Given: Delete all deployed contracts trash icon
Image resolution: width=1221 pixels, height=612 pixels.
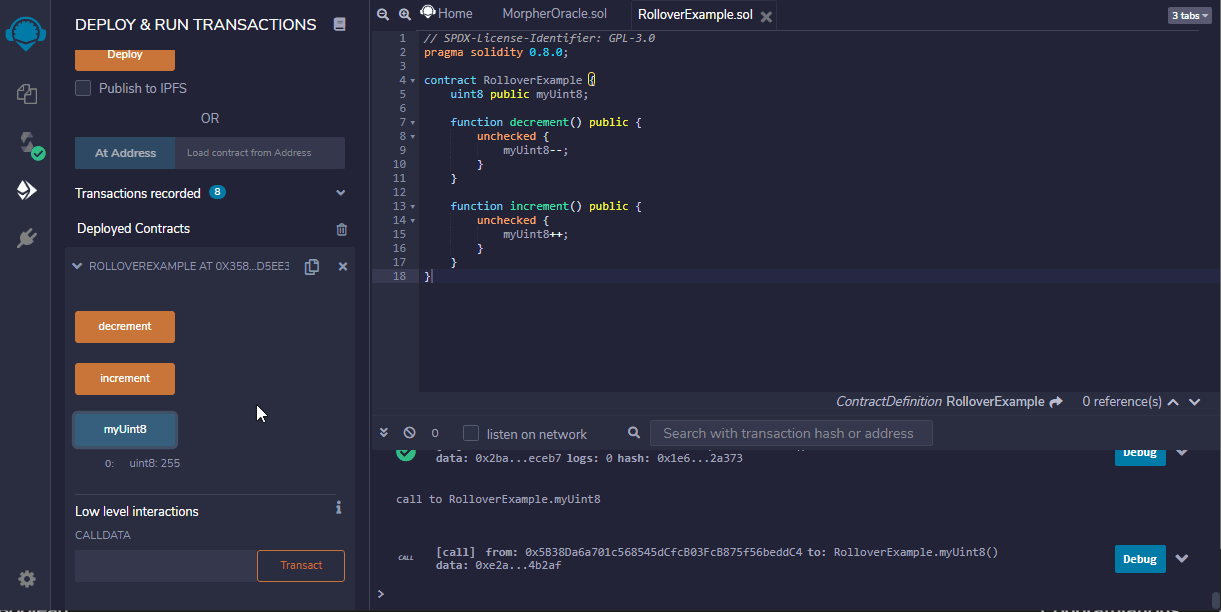Looking at the screenshot, I should (342, 229).
